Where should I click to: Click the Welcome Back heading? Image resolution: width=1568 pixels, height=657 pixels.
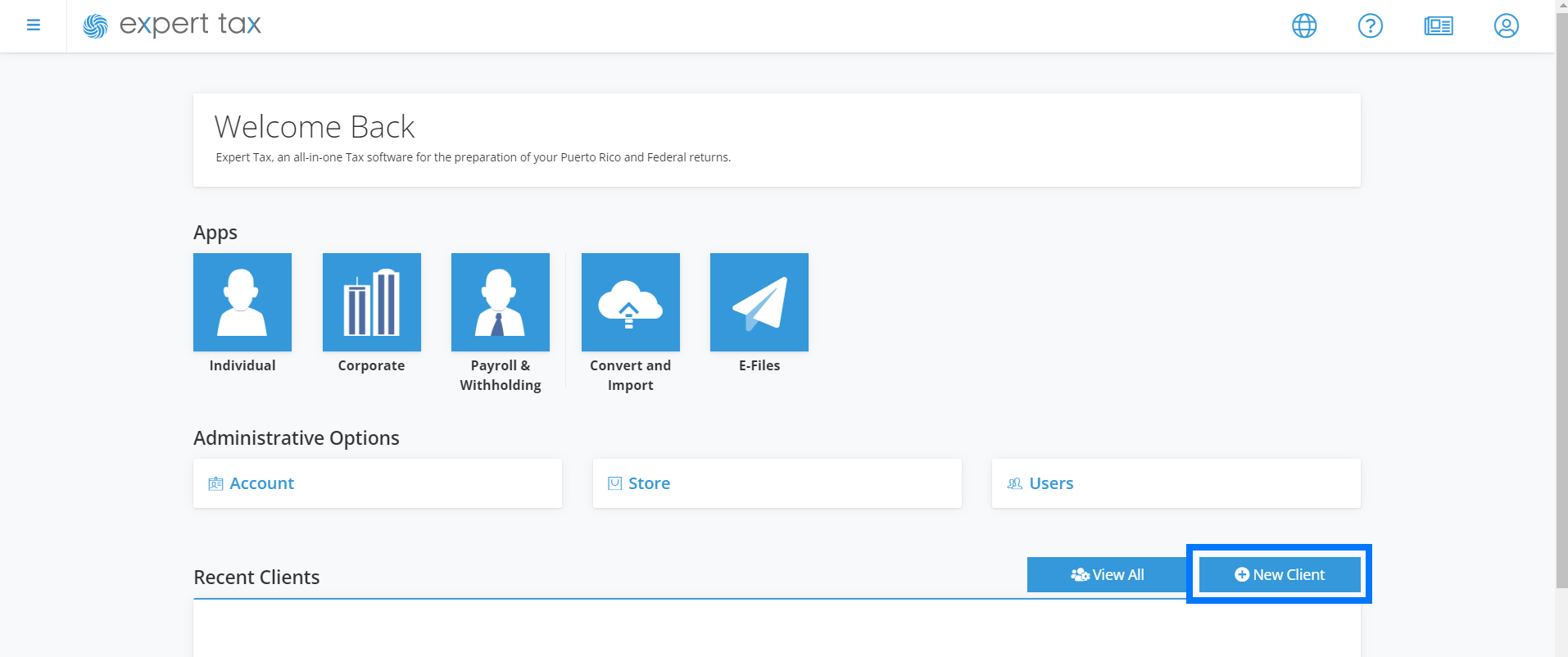coord(315,127)
